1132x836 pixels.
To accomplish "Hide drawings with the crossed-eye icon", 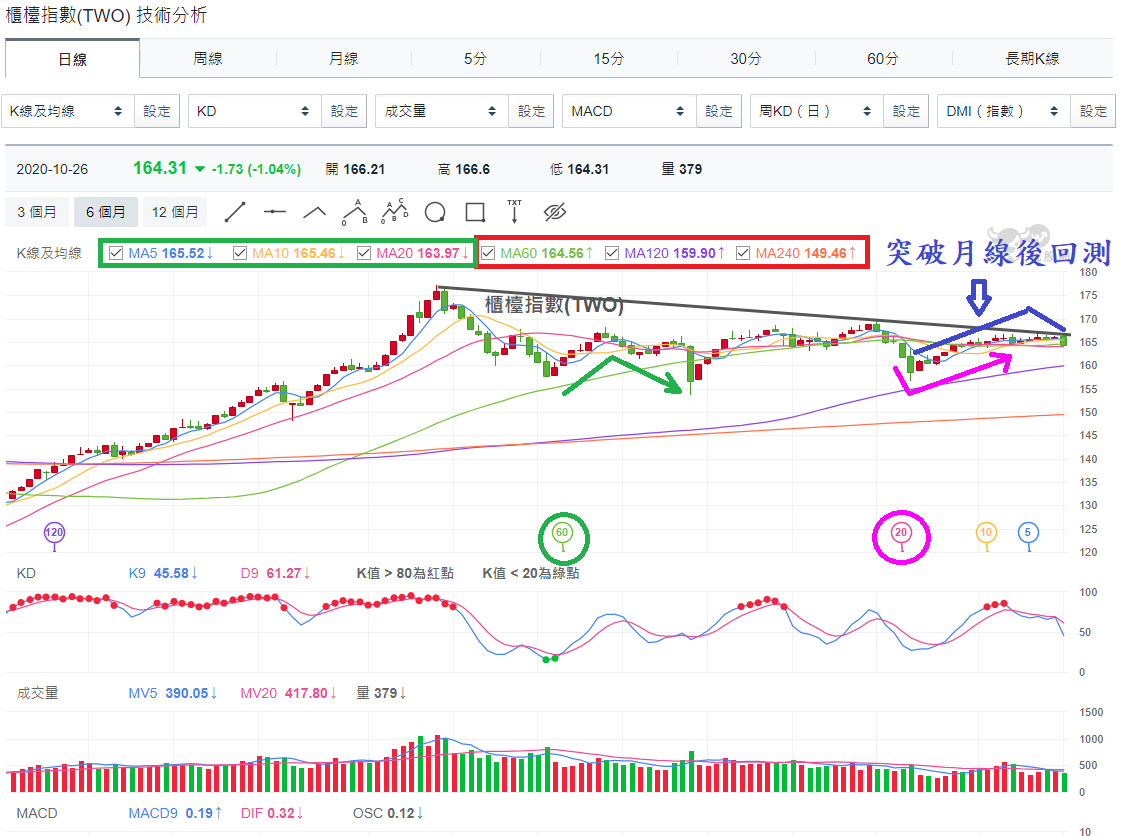I will [554, 212].
